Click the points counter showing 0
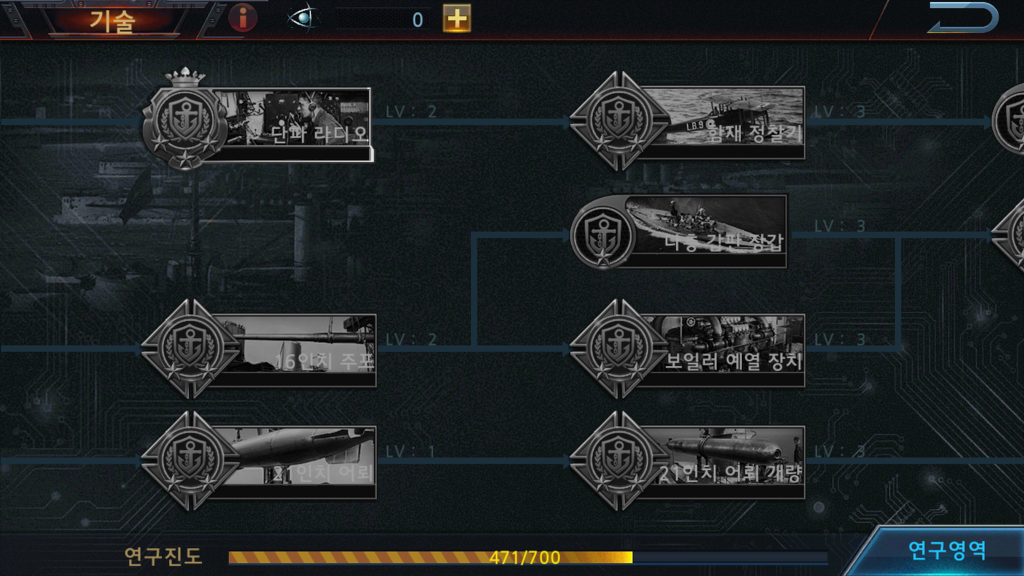 tap(383, 20)
